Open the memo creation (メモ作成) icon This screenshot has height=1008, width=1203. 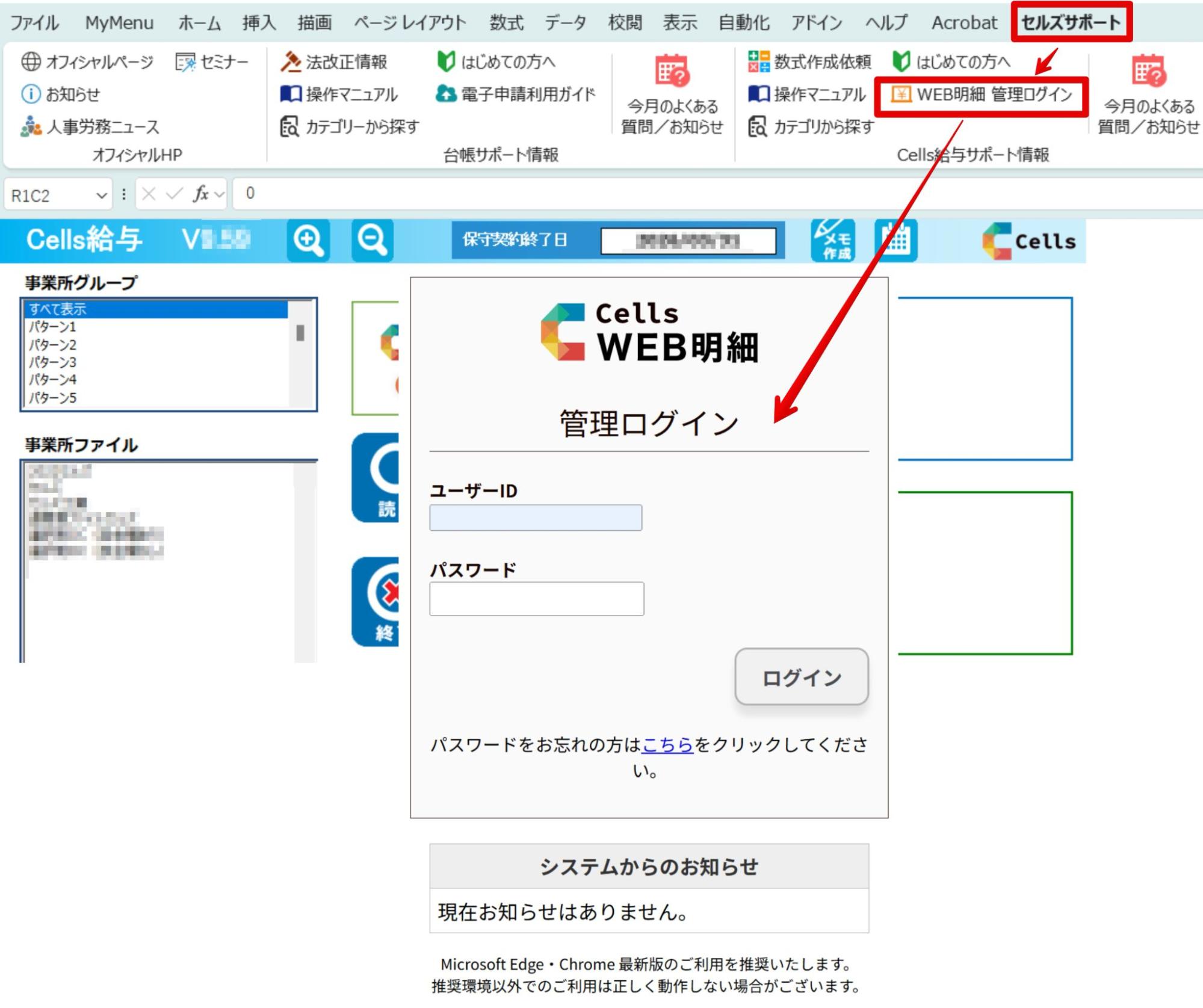click(832, 241)
